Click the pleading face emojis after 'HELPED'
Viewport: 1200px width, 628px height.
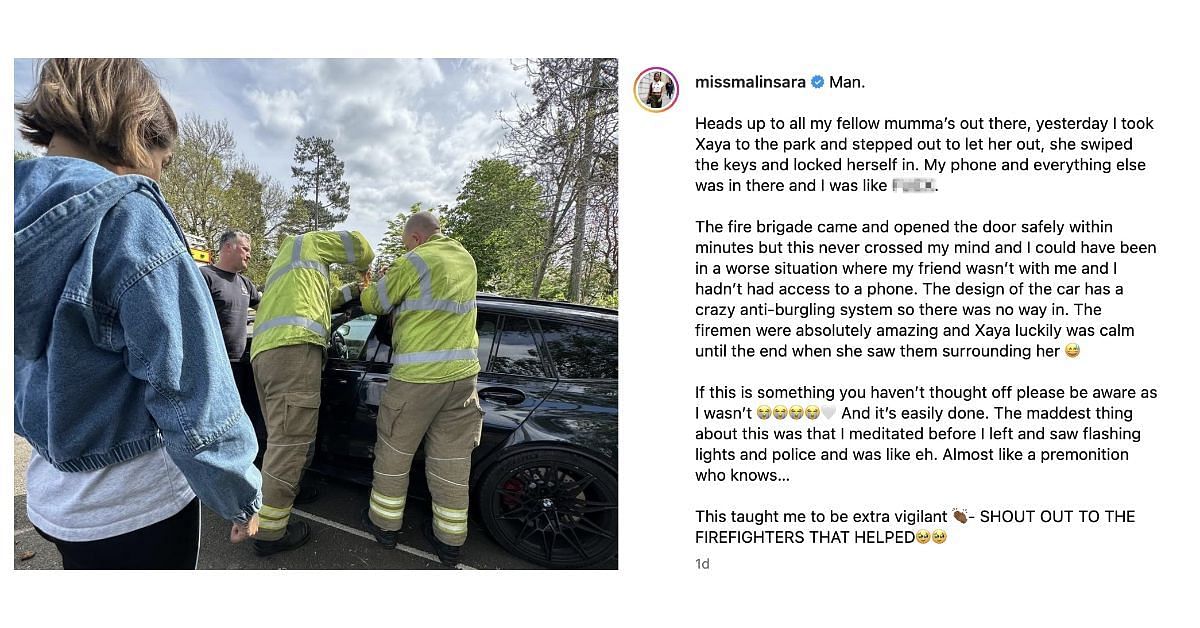point(931,537)
